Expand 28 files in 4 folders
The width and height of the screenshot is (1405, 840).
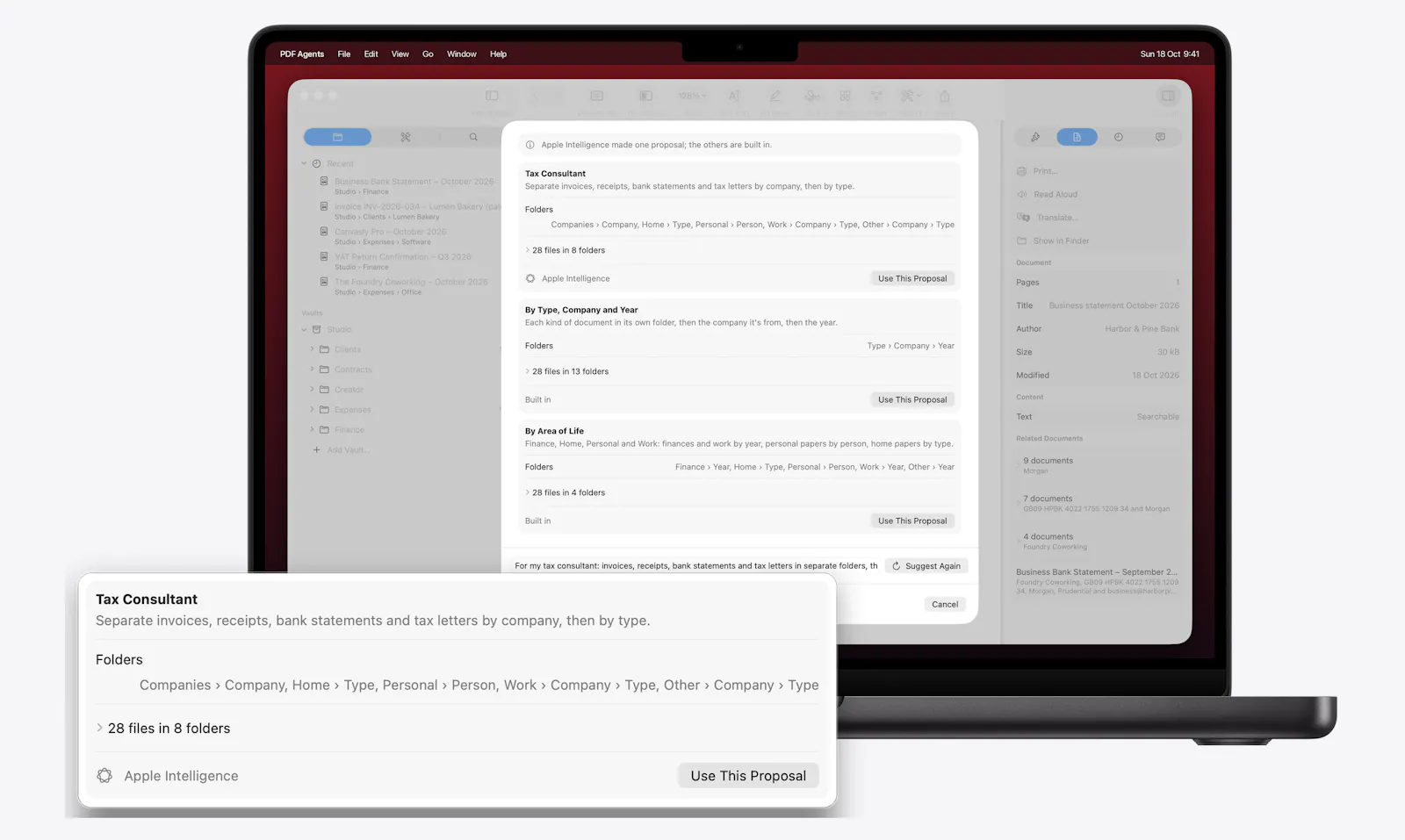(x=528, y=492)
